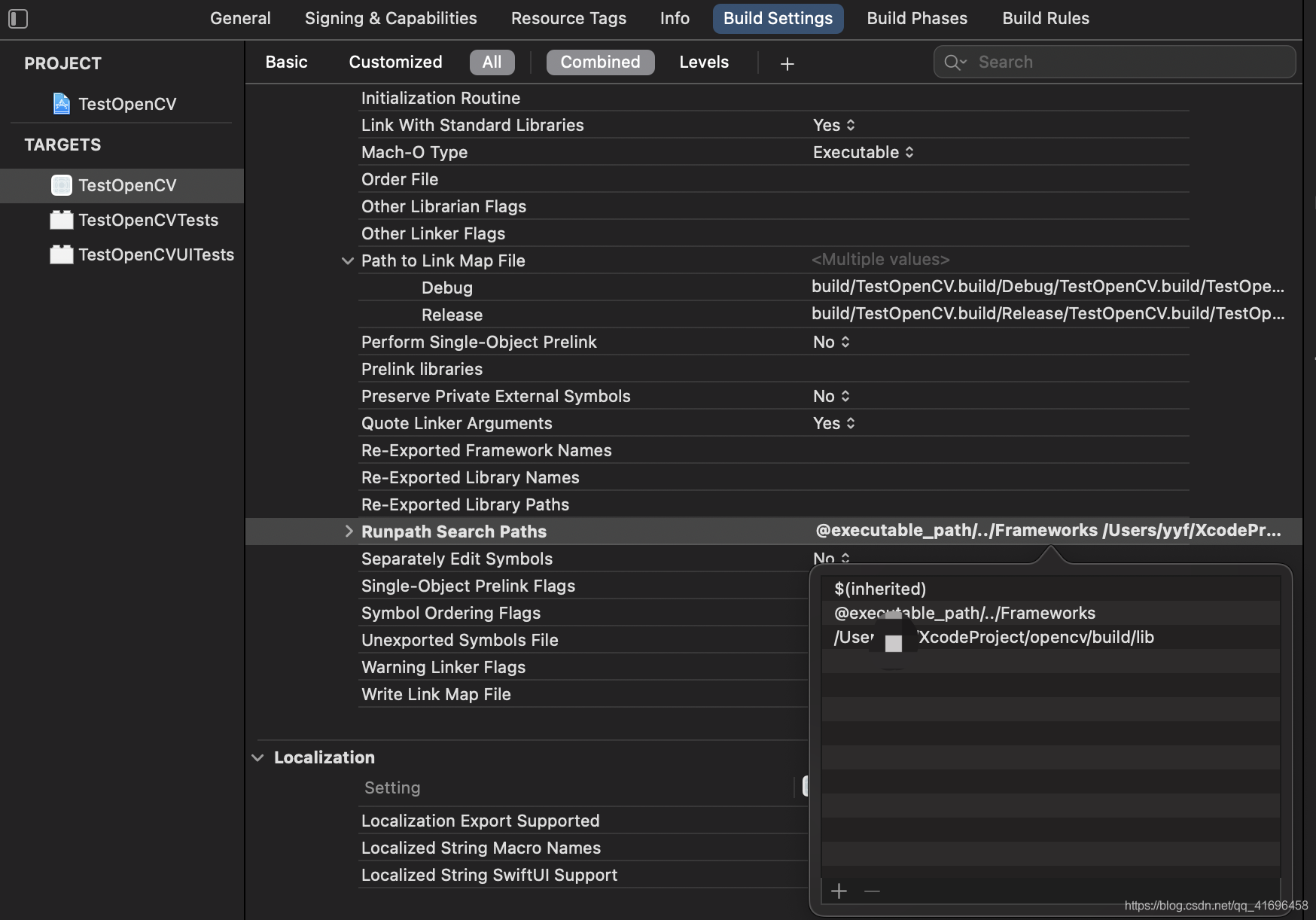Click the Multiple values placeholder
This screenshot has width=1316, height=920.
pos(880,259)
